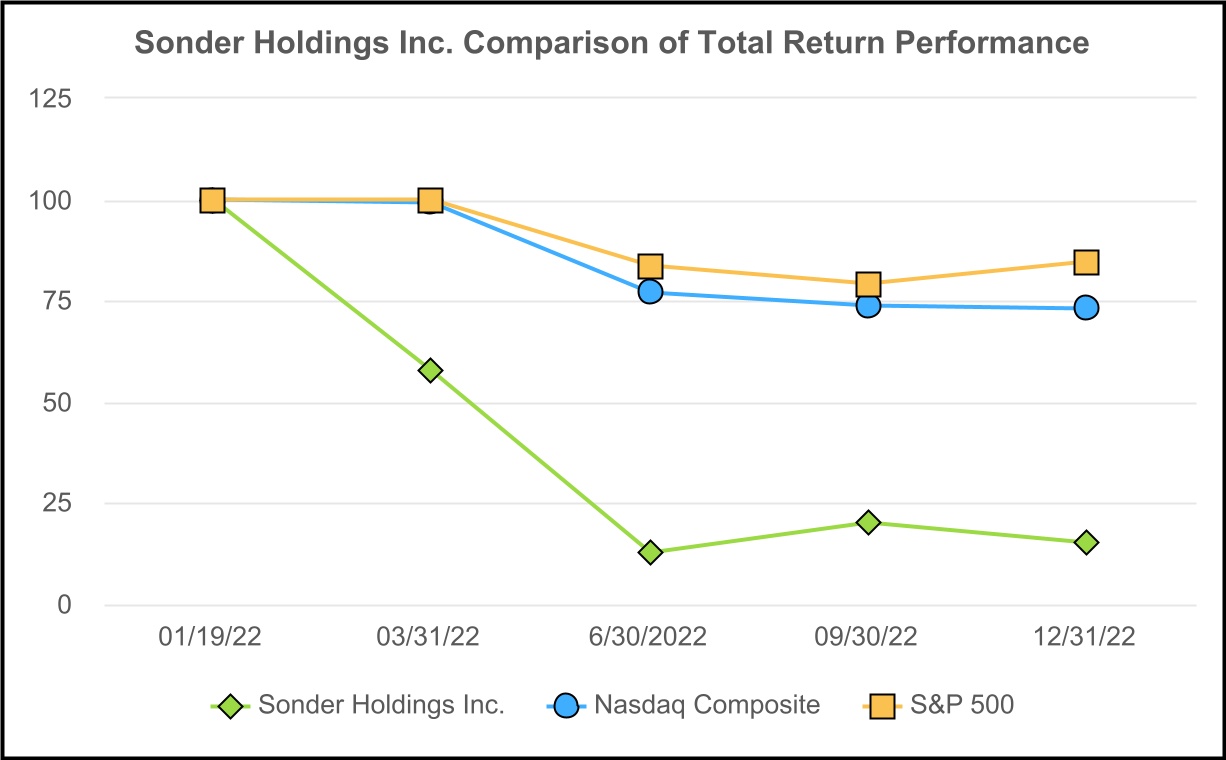Click the S&P 500 square marker at 6/30/2022
Screen dimensions: 1226x760
[x=650, y=266]
